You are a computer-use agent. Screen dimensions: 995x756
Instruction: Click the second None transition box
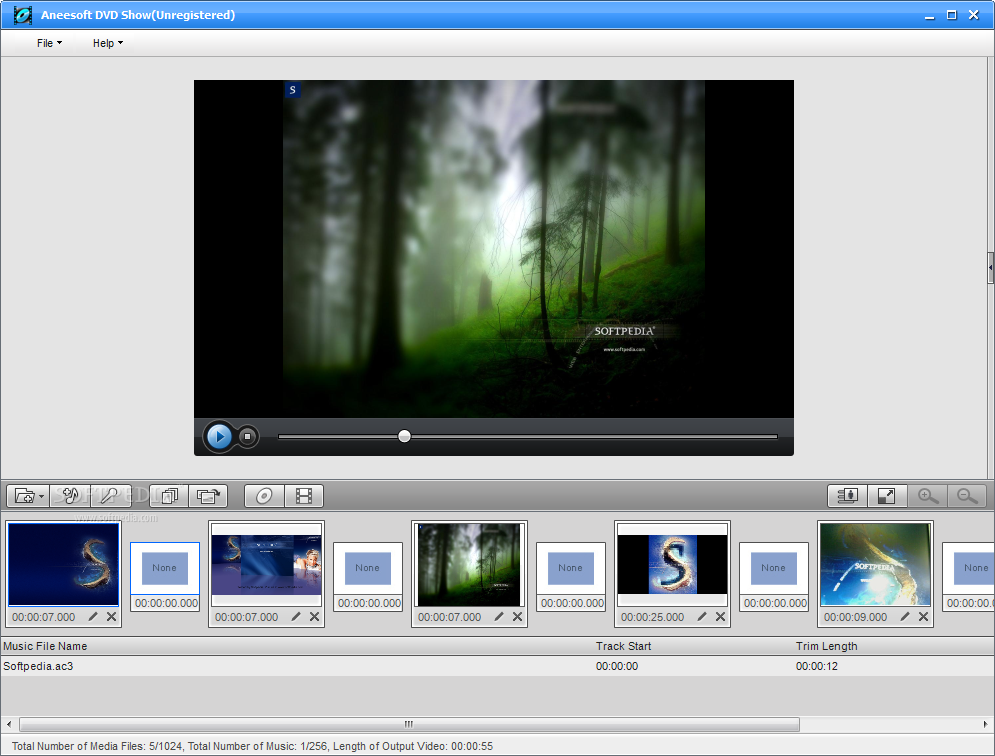click(367, 568)
